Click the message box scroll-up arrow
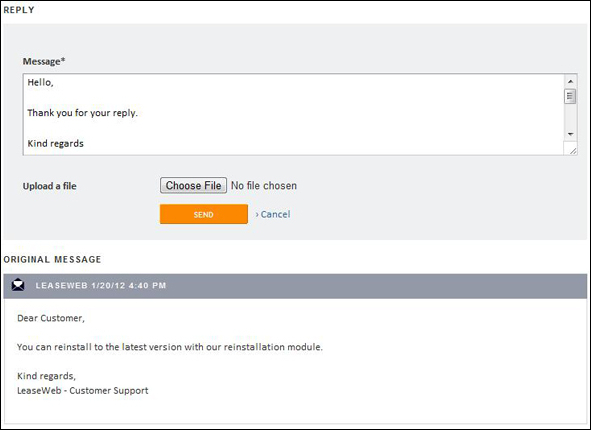591x430 pixels. [x=570, y=81]
